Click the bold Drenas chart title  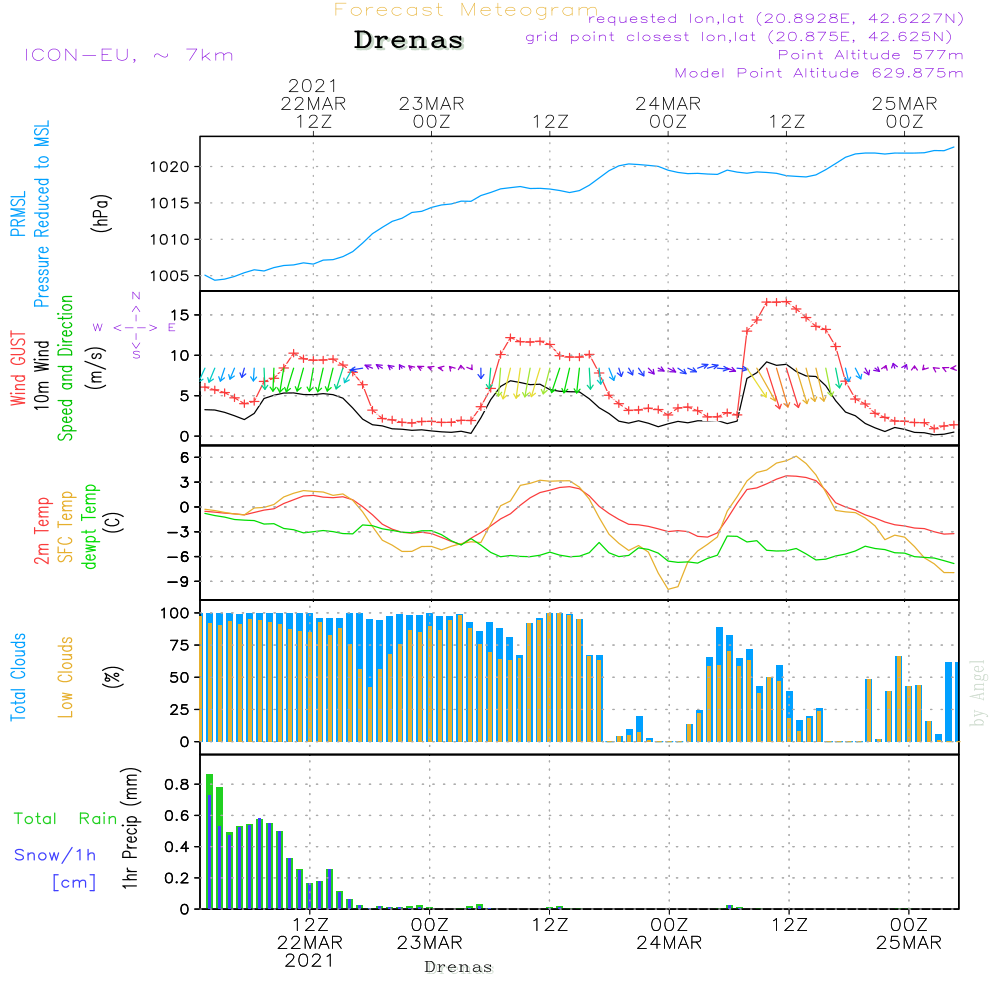409,41
